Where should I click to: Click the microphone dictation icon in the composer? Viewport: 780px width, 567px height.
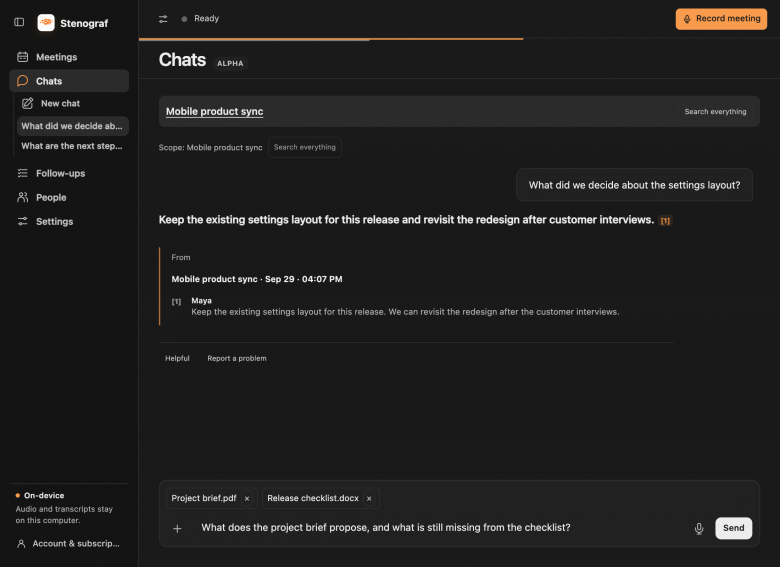point(699,528)
